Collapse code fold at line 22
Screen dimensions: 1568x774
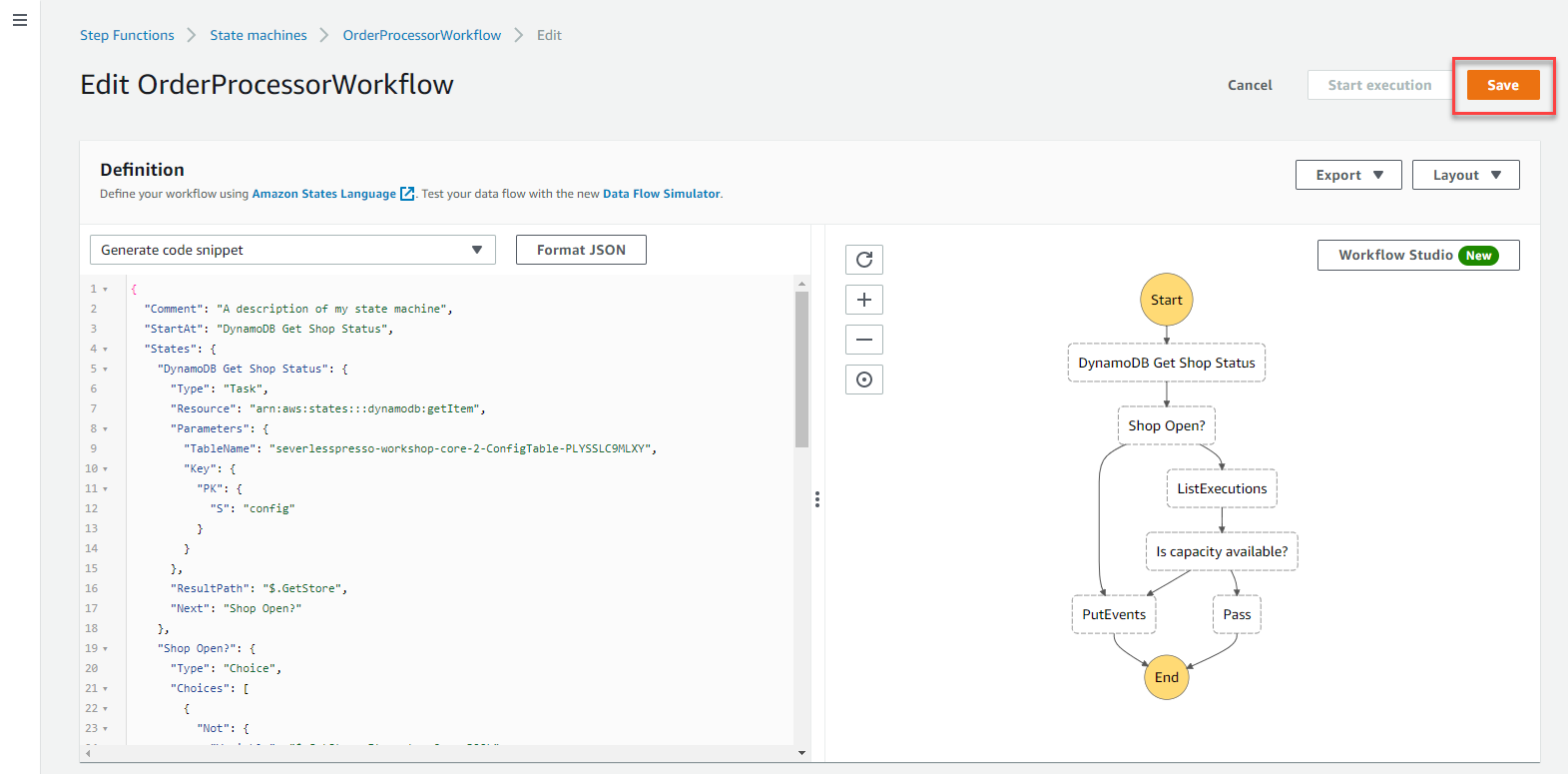[105, 708]
